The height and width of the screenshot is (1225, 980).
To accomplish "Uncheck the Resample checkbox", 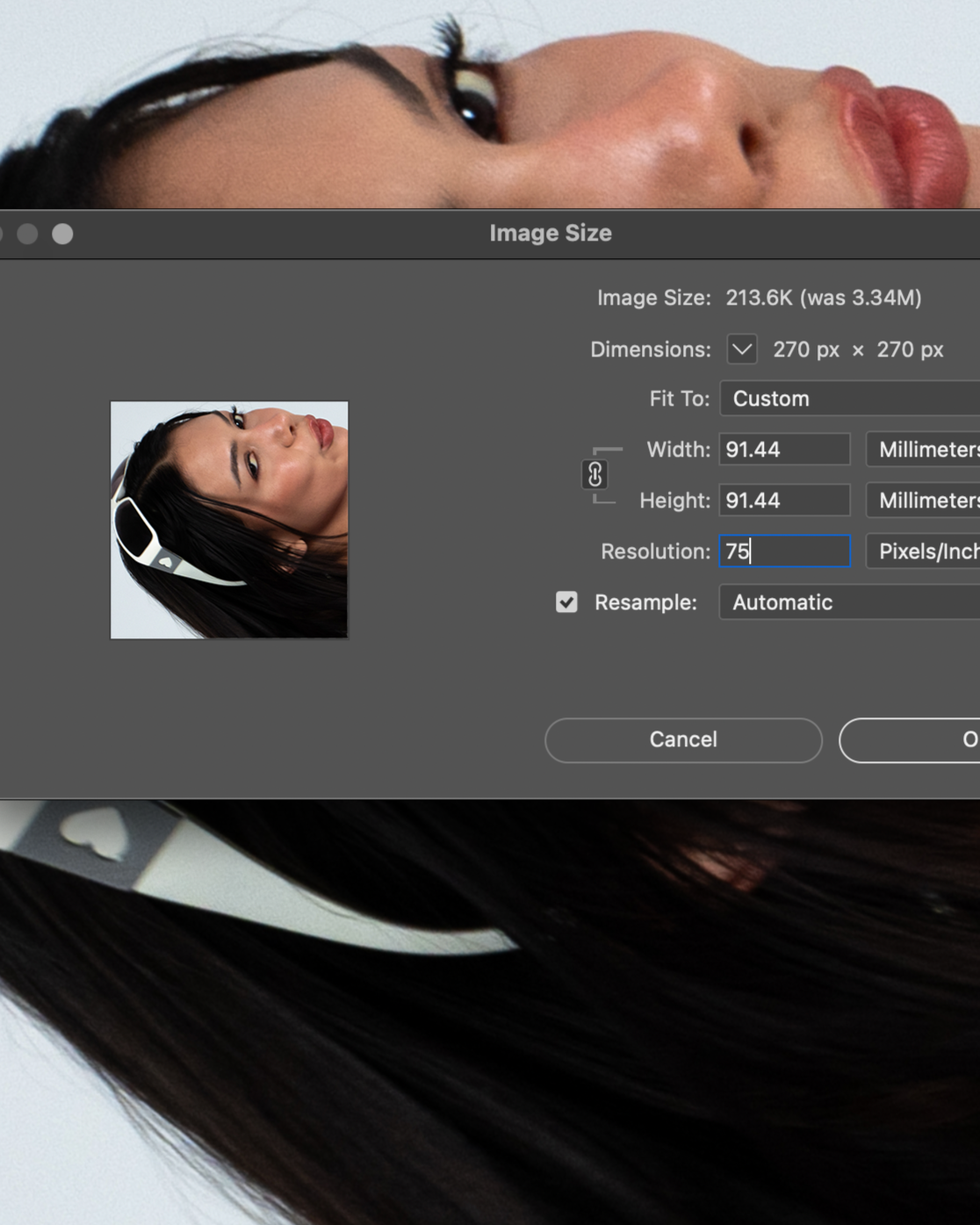I will click(566, 602).
